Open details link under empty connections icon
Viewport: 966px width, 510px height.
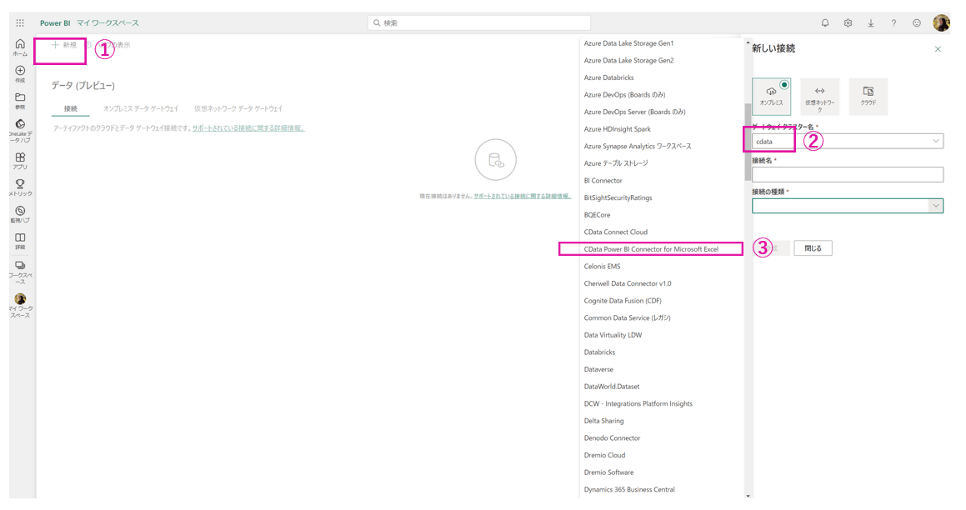522,196
